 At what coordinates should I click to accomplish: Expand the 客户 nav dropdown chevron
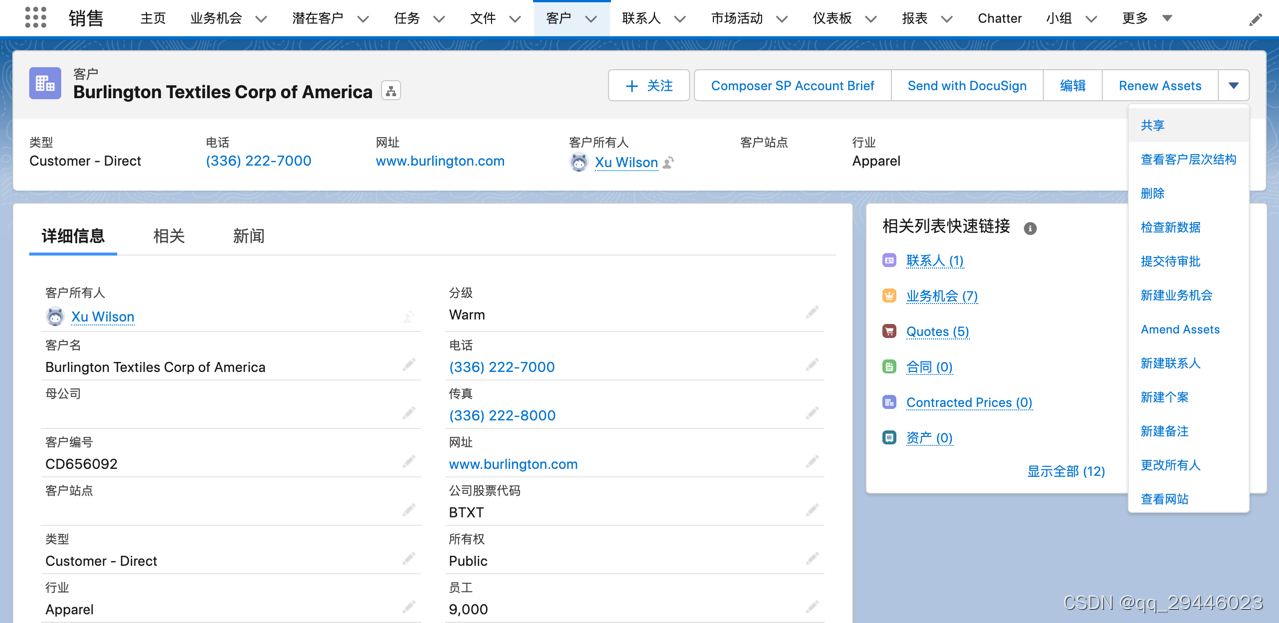(x=591, y=19)
